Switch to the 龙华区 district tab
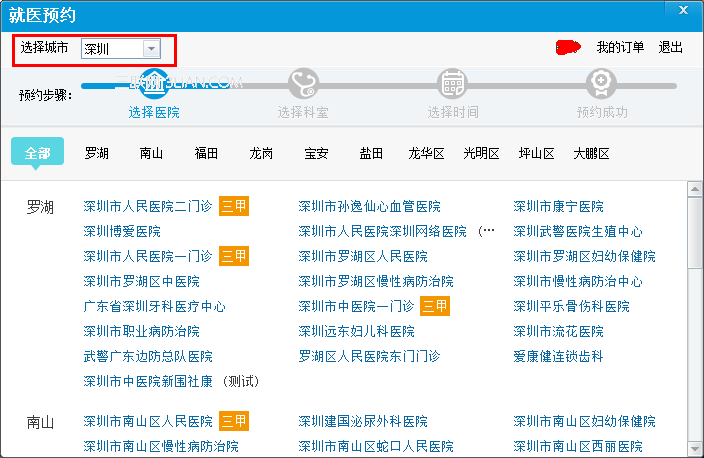This screenshot has height=458, width=704. click(x=426, y=154)
